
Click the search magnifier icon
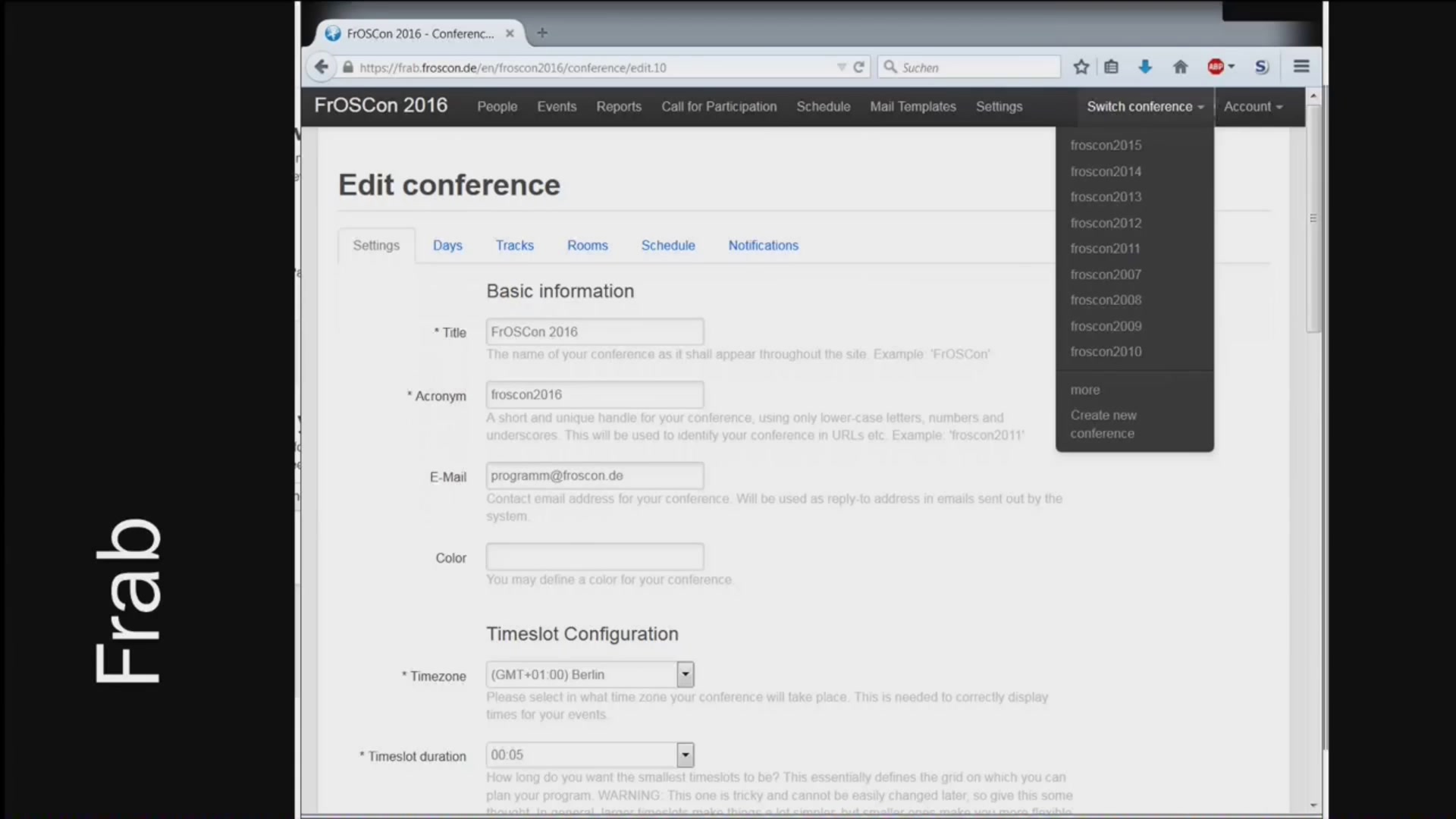pyautogui.click(x=890, y=67)
